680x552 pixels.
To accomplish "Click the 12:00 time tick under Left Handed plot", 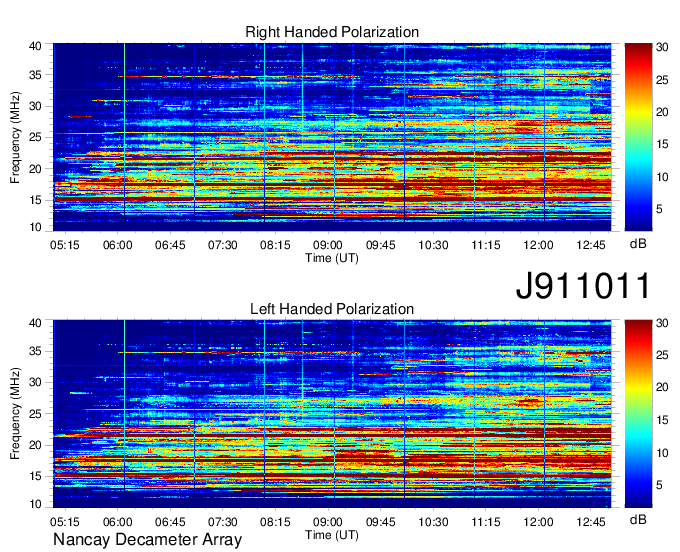I will click(538, 522).
